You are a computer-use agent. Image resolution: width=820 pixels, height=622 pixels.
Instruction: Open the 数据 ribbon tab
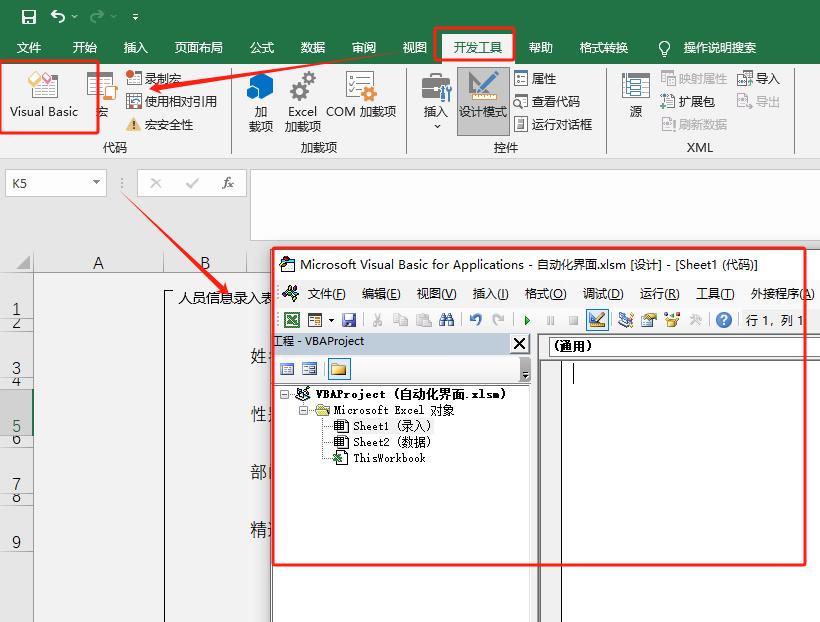313,48
